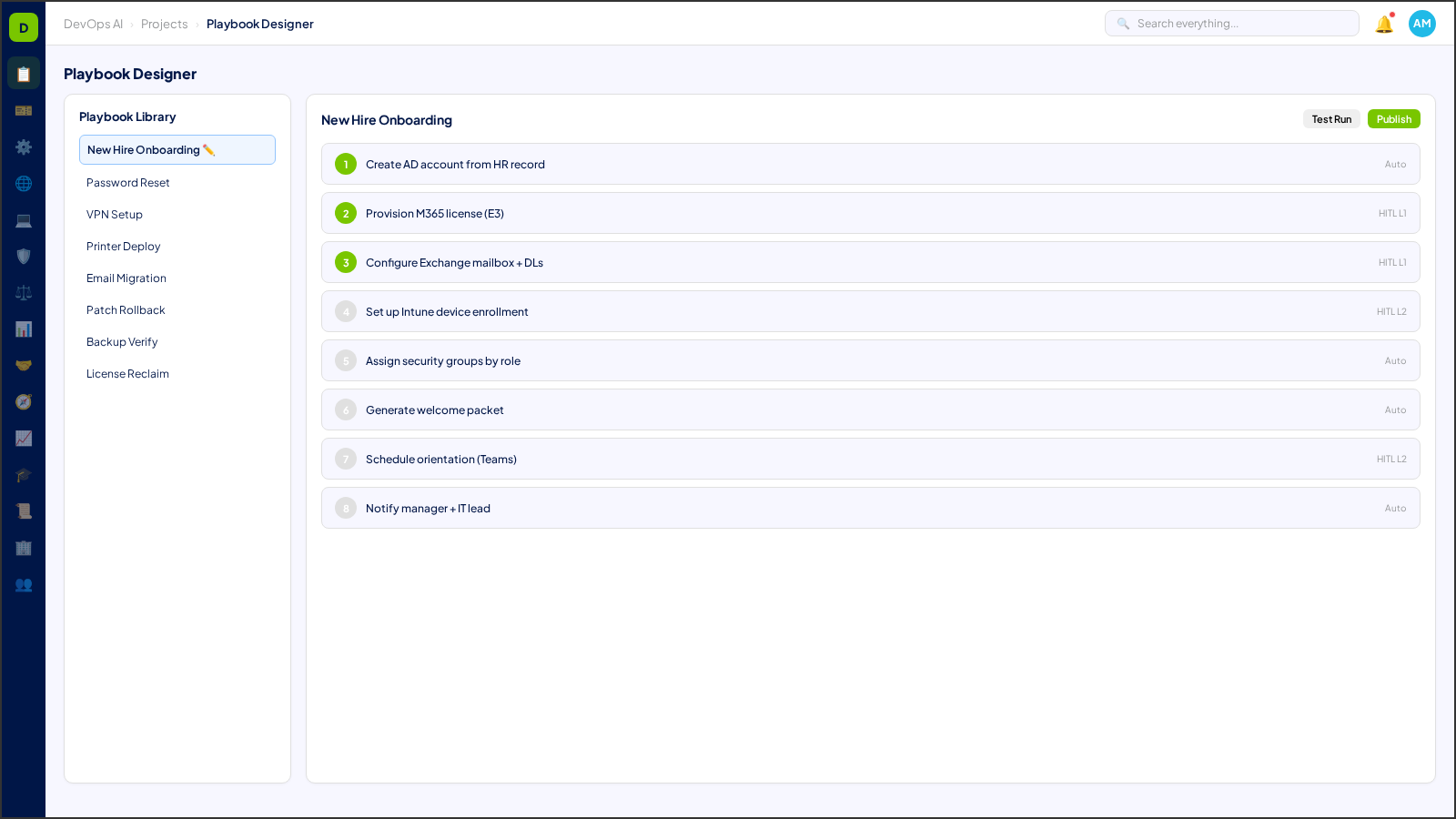Select the clipboard Playbook Designer icon

(x=24, y=73)
